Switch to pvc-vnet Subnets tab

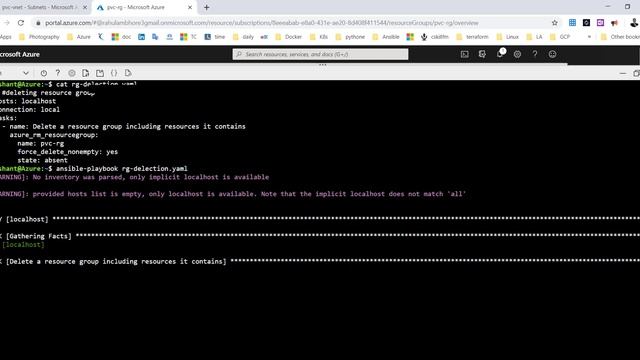pos(39,7)
